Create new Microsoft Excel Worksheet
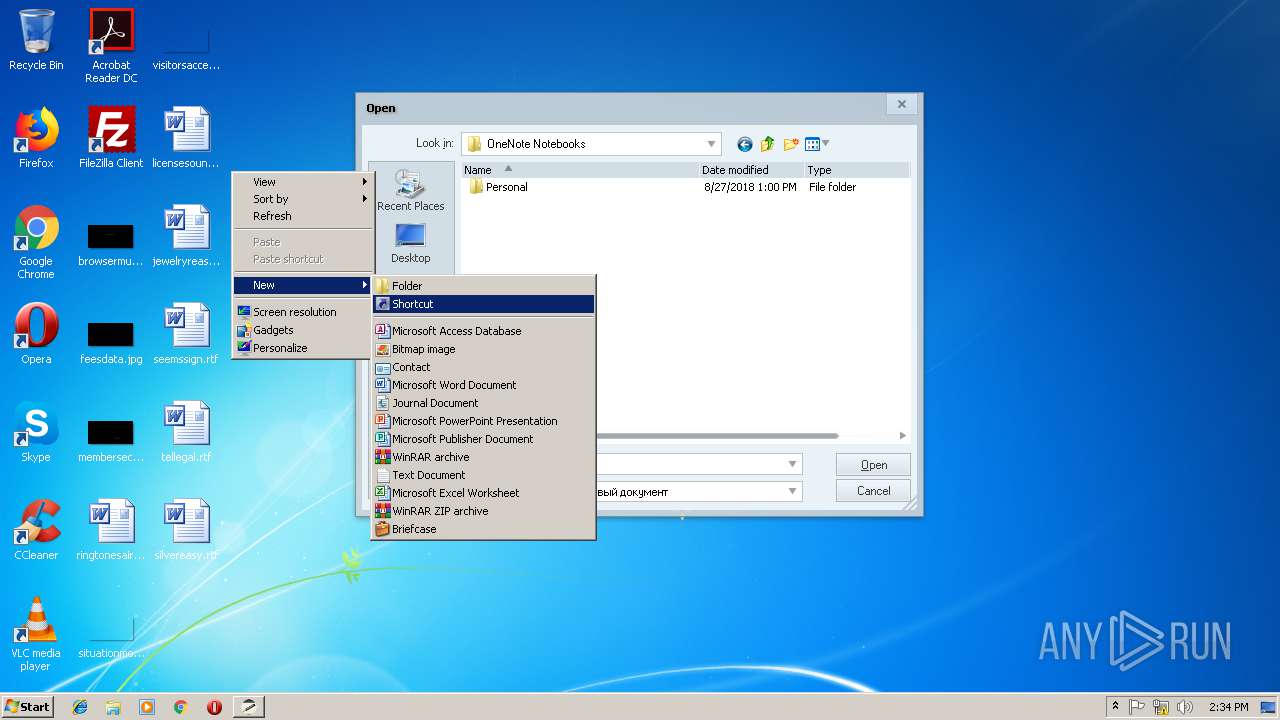 pyautogui.click(x=484, y=493)
